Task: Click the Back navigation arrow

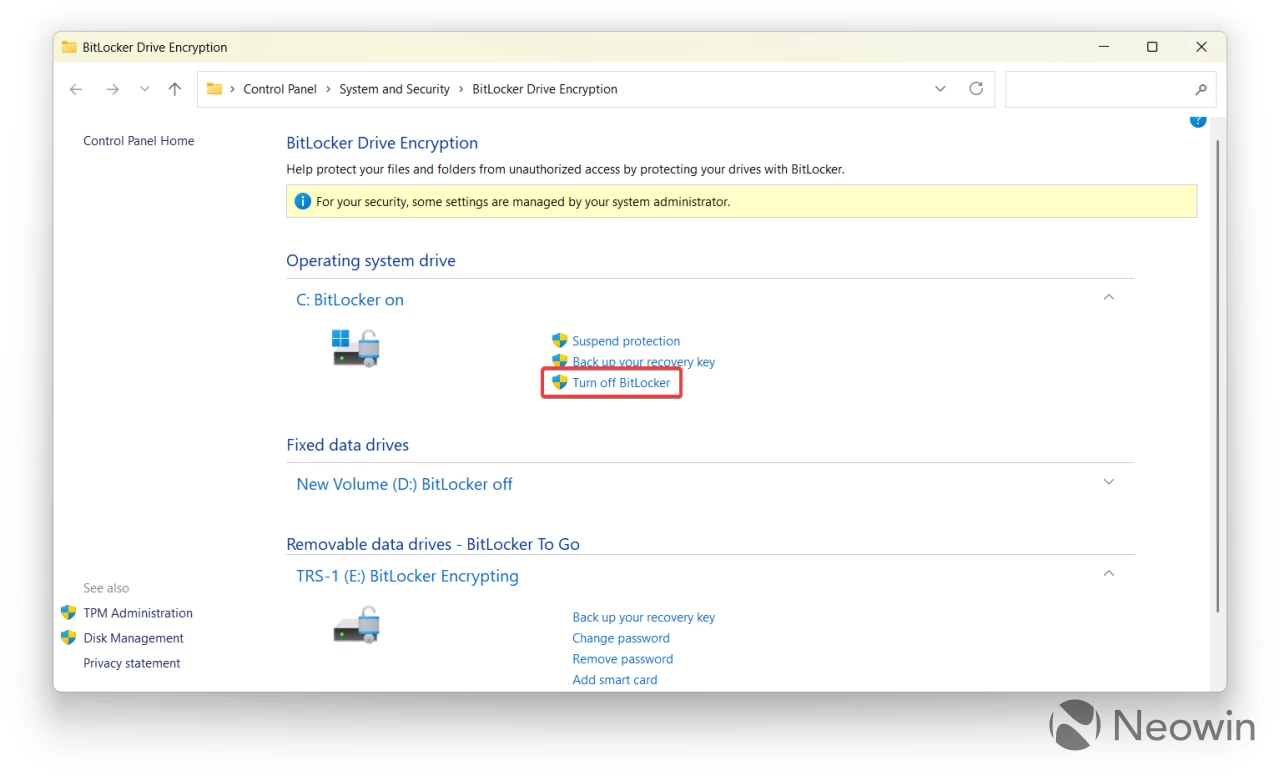Action: click(76, 89)
